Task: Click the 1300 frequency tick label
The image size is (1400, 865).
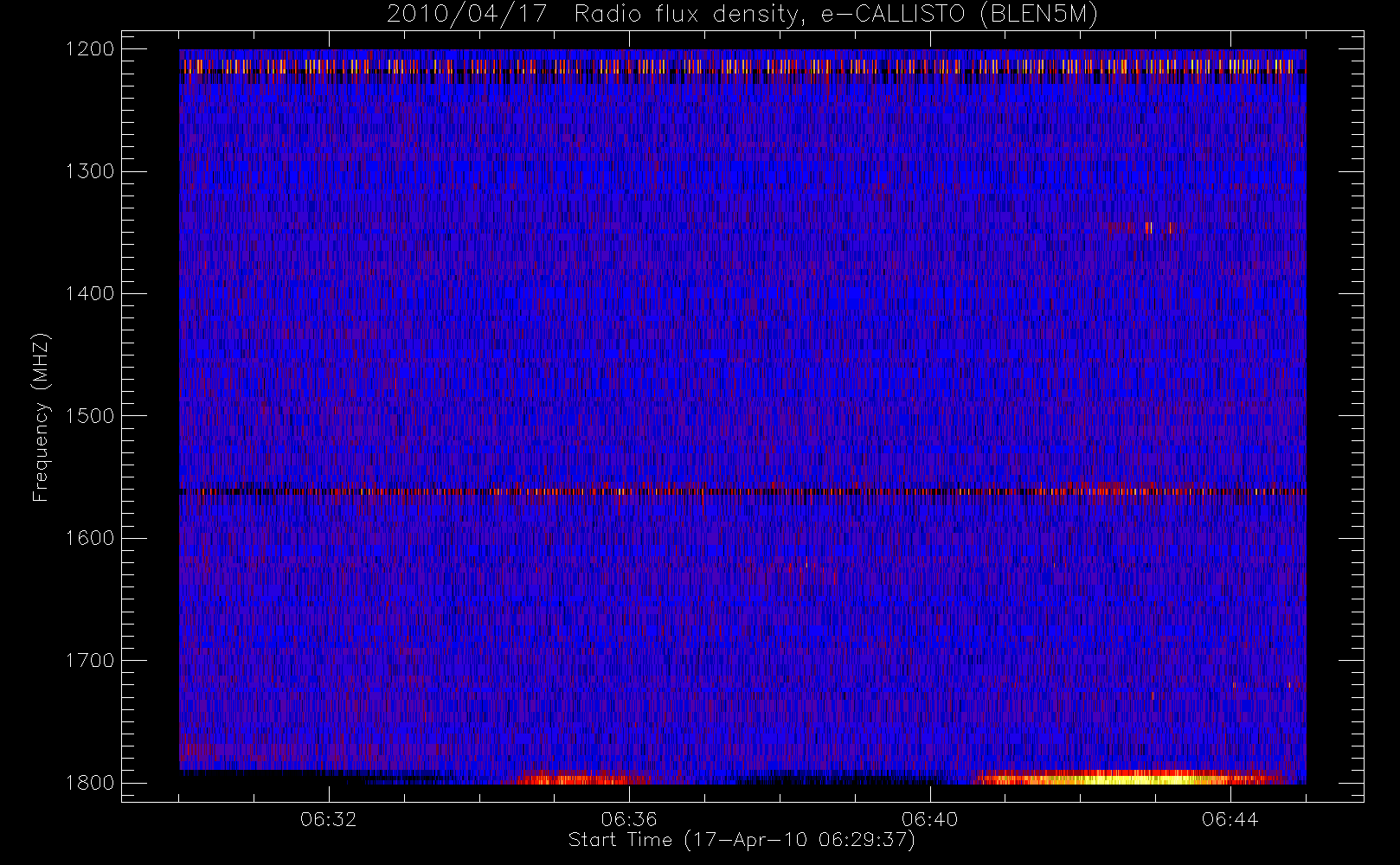Action: (x=90, y=171)
